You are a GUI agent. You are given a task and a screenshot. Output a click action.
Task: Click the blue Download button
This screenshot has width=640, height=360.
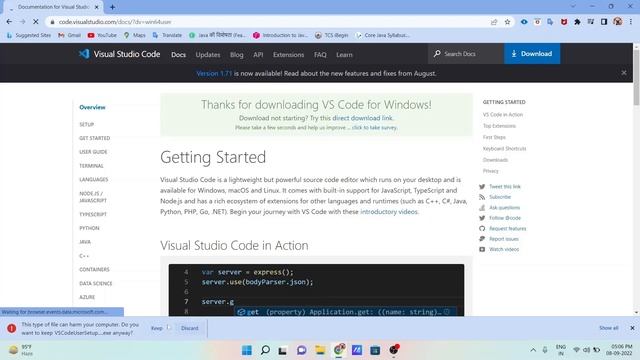pyautogui.click(x=532, y=53)
